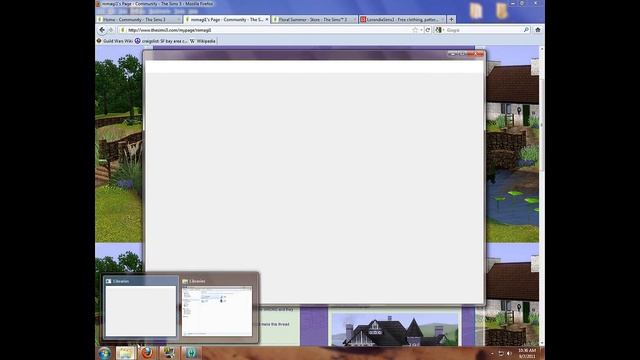The image size is (640, 360).
Task: Click Windows Explorer taskbar icon
Action: point(125,353)
